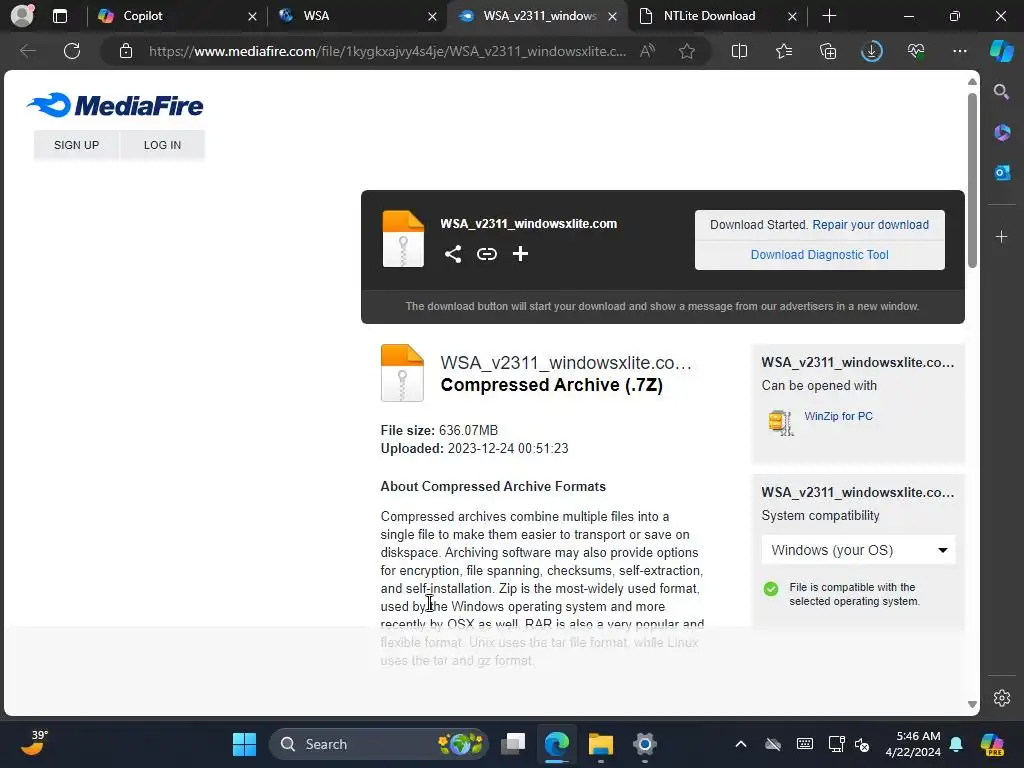Viewport: 1024px width, 768px height.
Task: Show the Downloads flyout
Action: 872,51
